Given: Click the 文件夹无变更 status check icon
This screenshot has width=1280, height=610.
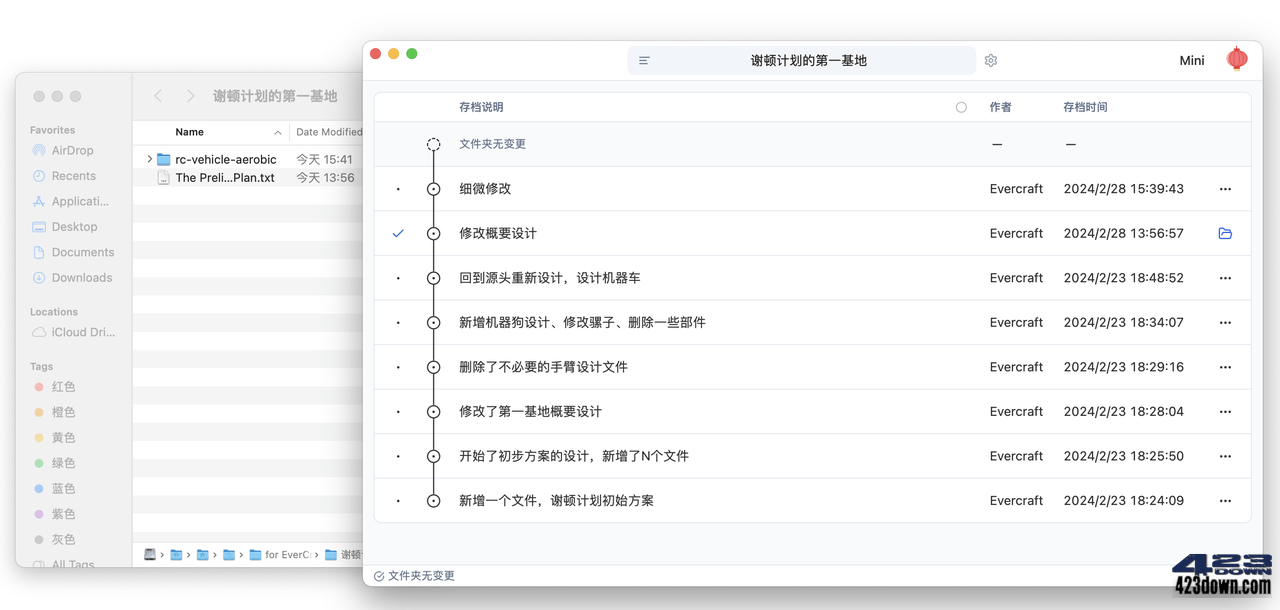Looking at the screenshot, I should pos(378,576).
